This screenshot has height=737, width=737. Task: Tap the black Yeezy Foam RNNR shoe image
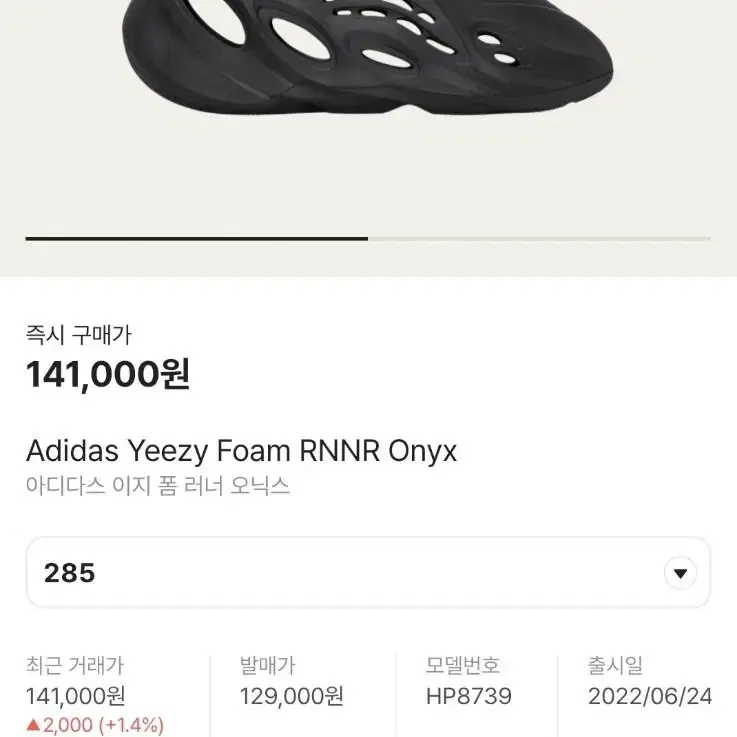tap(368, 56)
